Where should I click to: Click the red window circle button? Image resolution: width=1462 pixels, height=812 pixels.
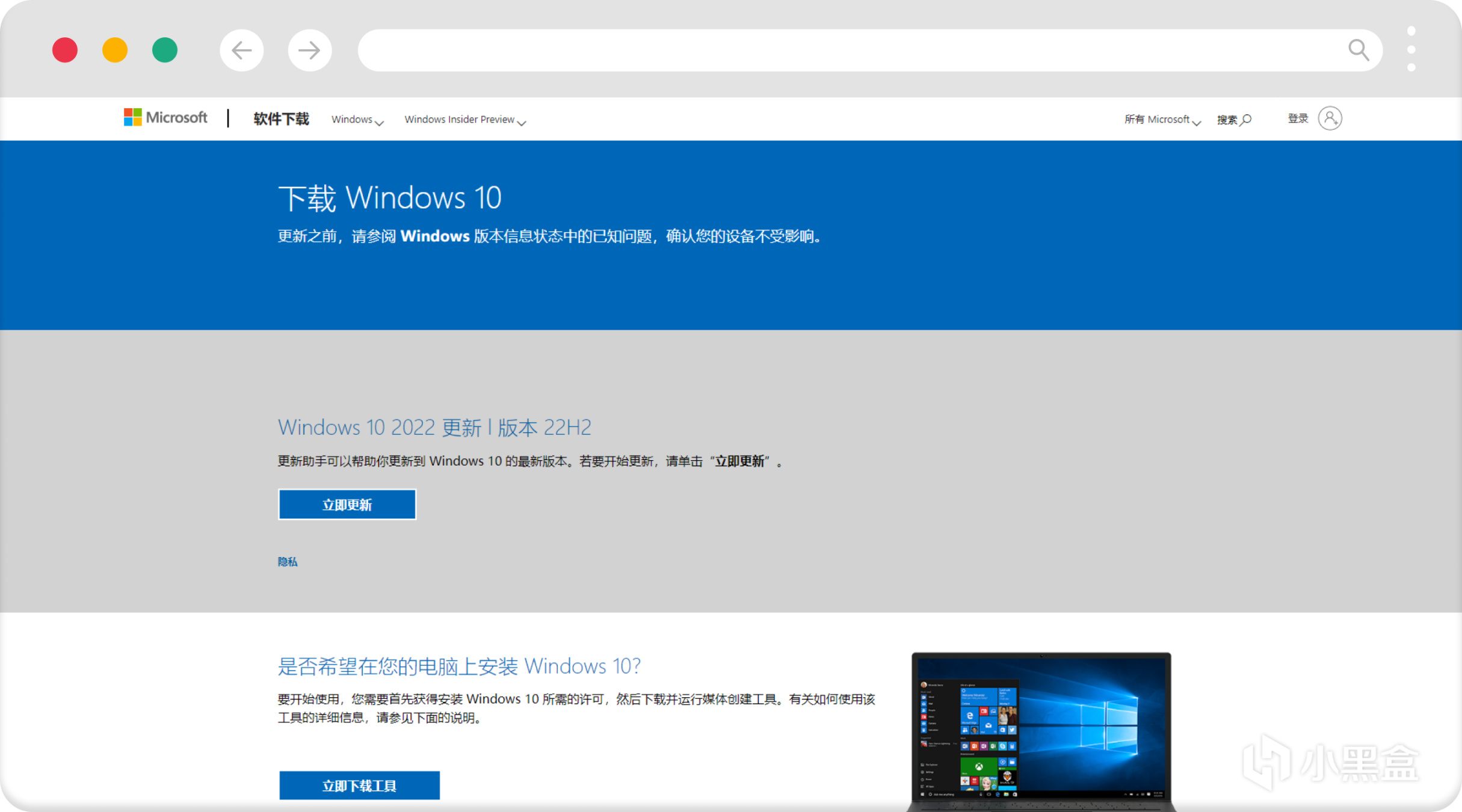(x=65, y=50)
